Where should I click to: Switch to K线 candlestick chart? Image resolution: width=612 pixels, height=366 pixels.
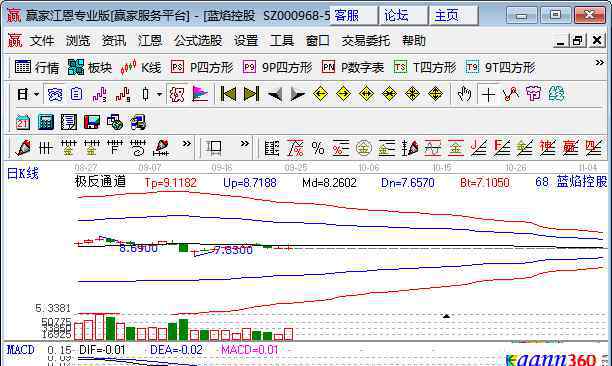[141, 68]
